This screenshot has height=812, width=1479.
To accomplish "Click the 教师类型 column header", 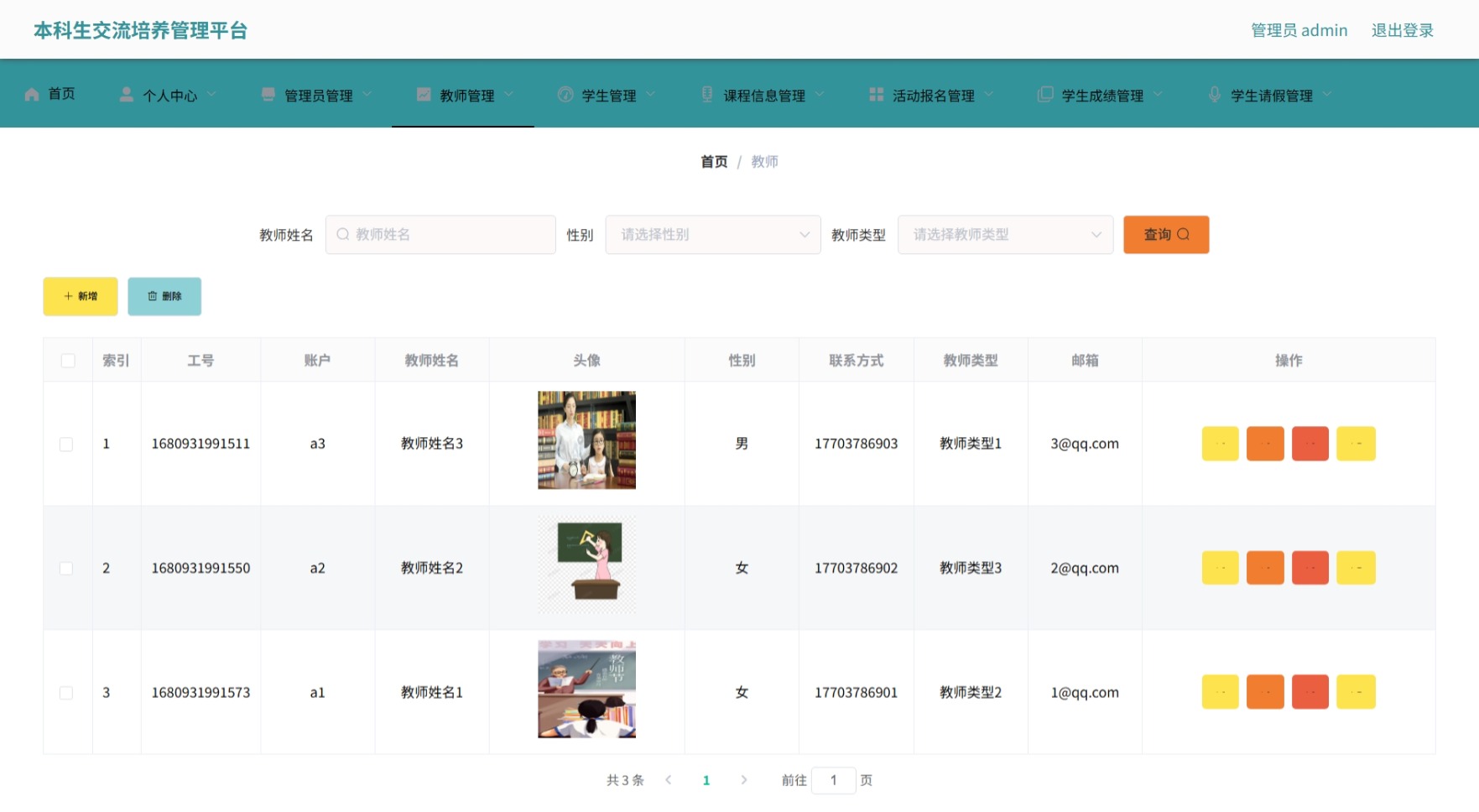I will (x=971, y=361).
